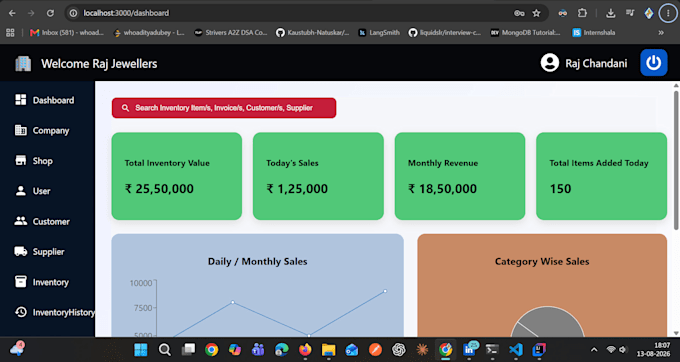This screenshot has height=362, width=680.
Task: View site information icon beside URL
Action: [73, 13]
